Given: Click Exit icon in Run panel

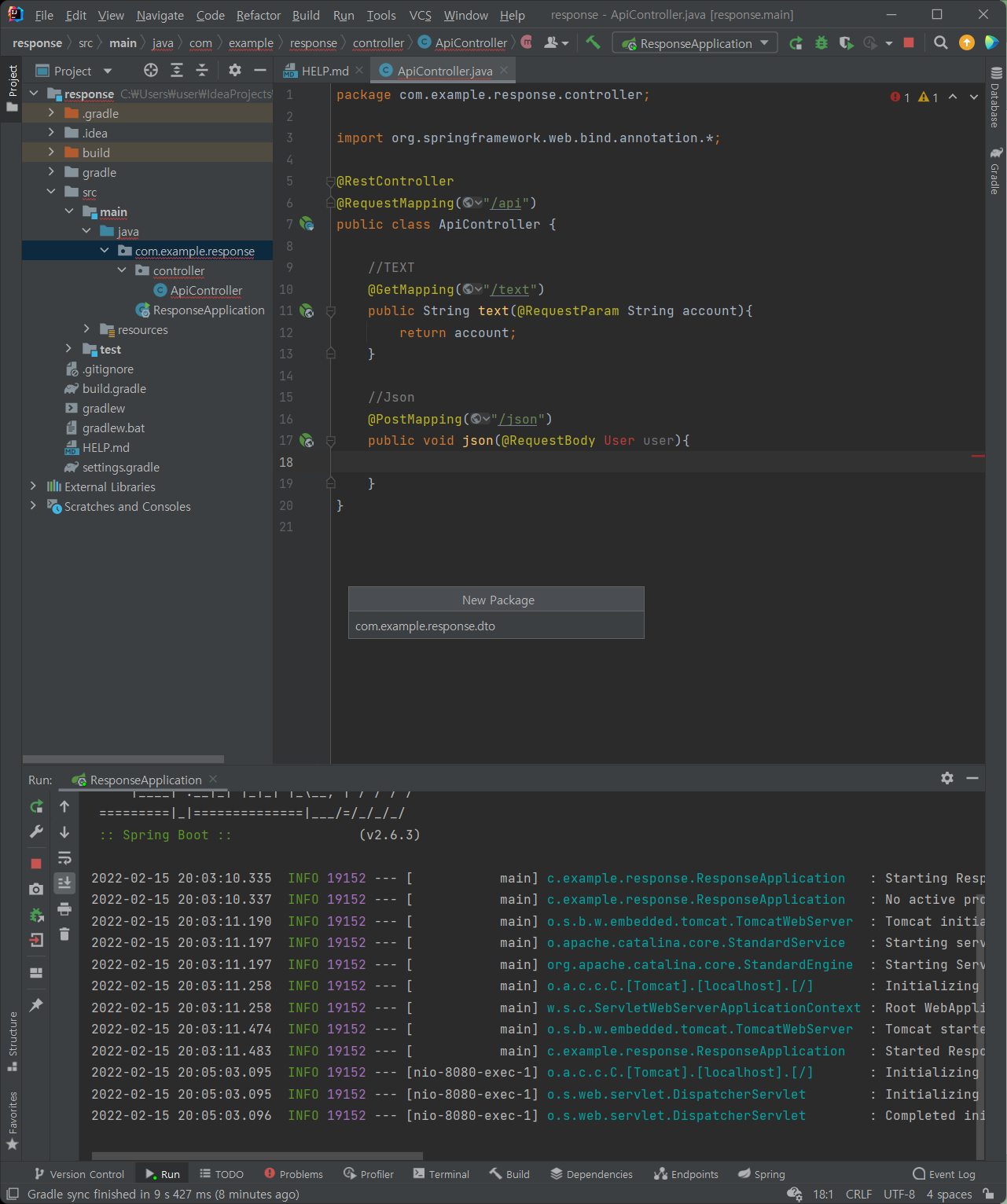Looking at the screenshot, I should coord(36,940).
